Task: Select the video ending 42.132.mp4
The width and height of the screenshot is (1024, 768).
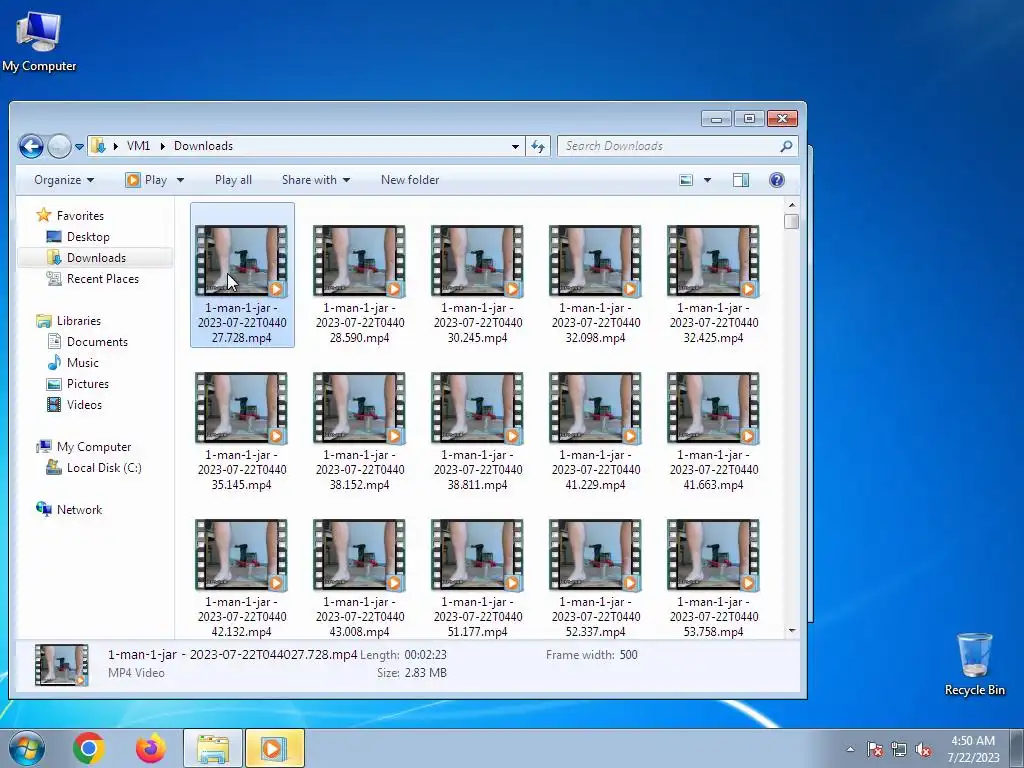Action: 242,578
